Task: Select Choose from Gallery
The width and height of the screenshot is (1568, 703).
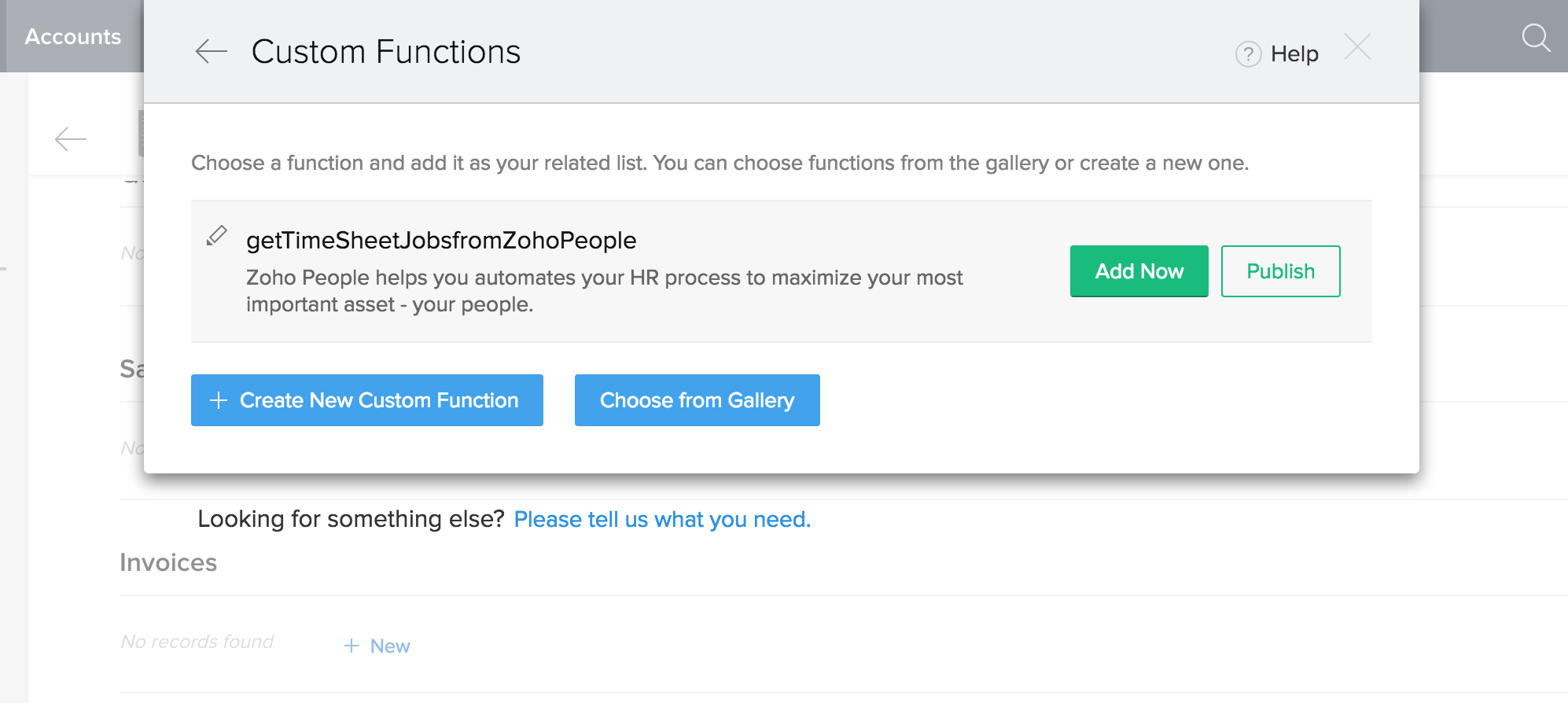Action: point(697,400)
